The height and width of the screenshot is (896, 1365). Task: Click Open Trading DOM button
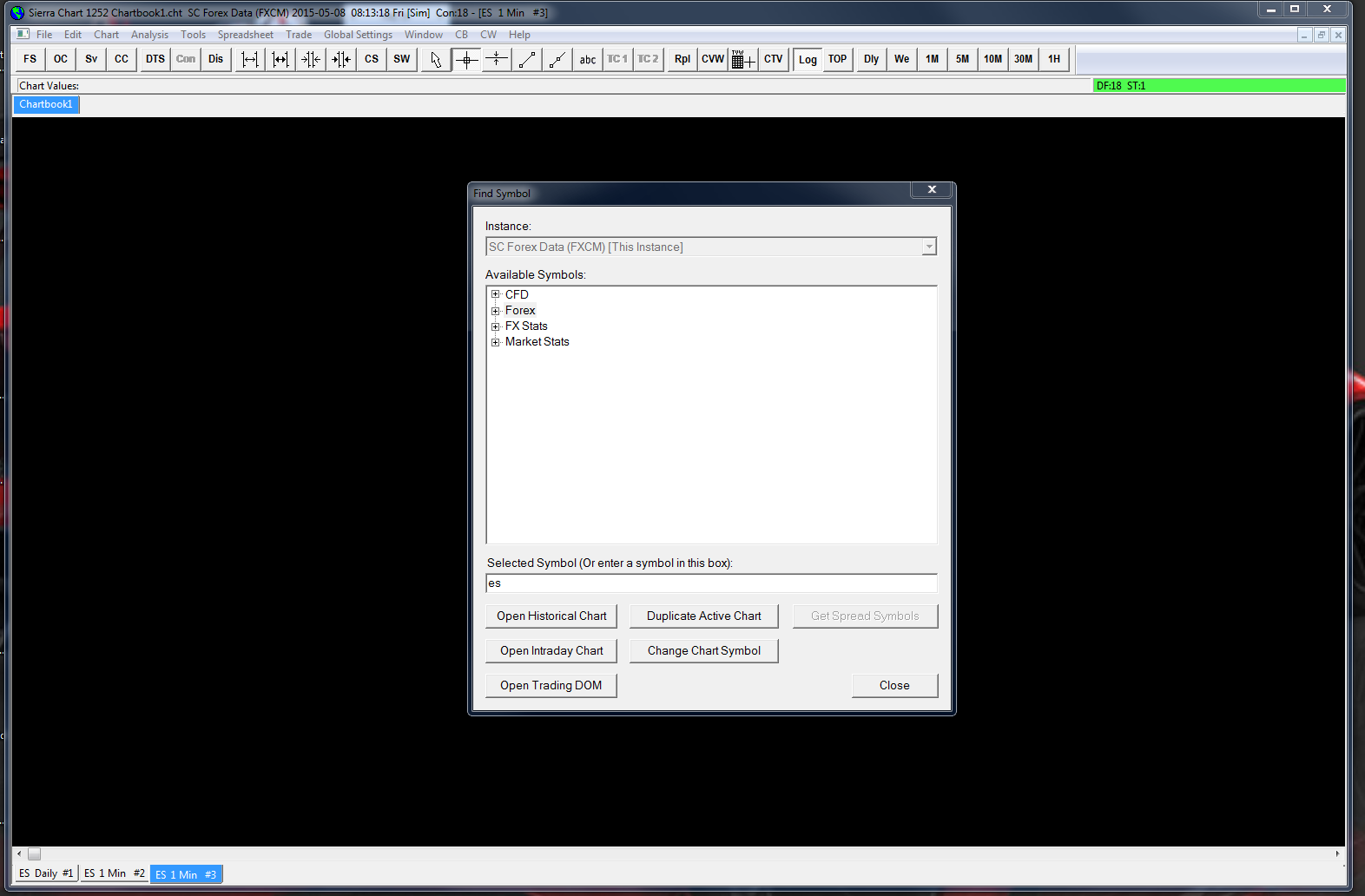coord(551,685)
